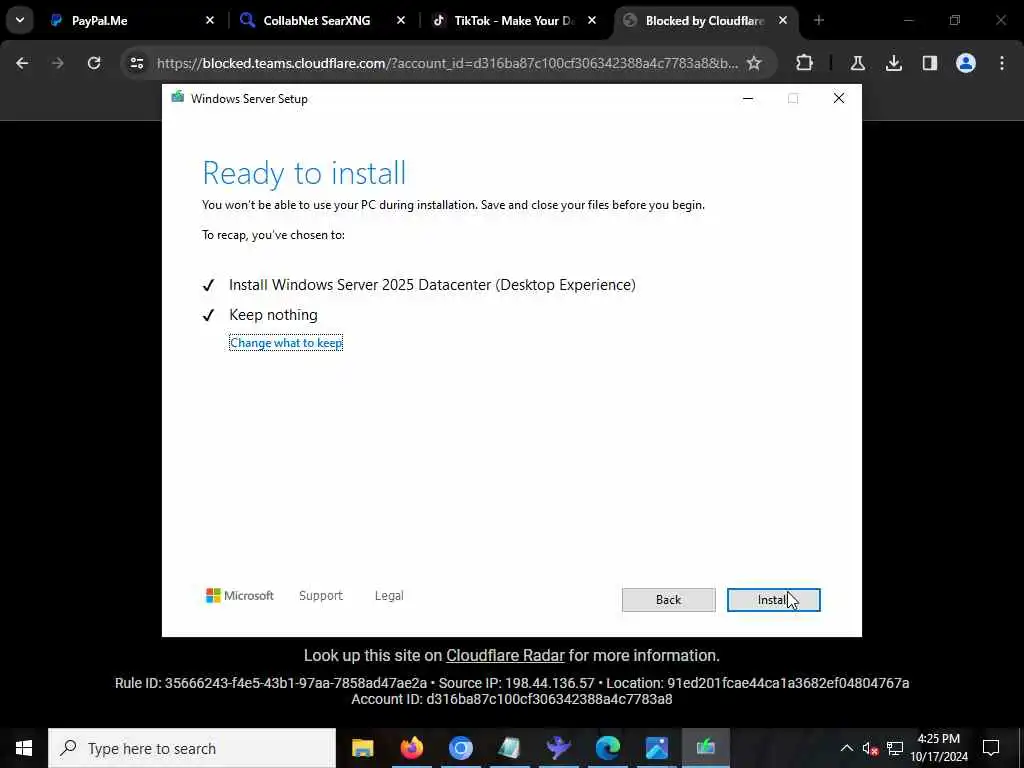Go back in browser history
The height and width of the screenshot is (768, 1024).
coord(22,63)
